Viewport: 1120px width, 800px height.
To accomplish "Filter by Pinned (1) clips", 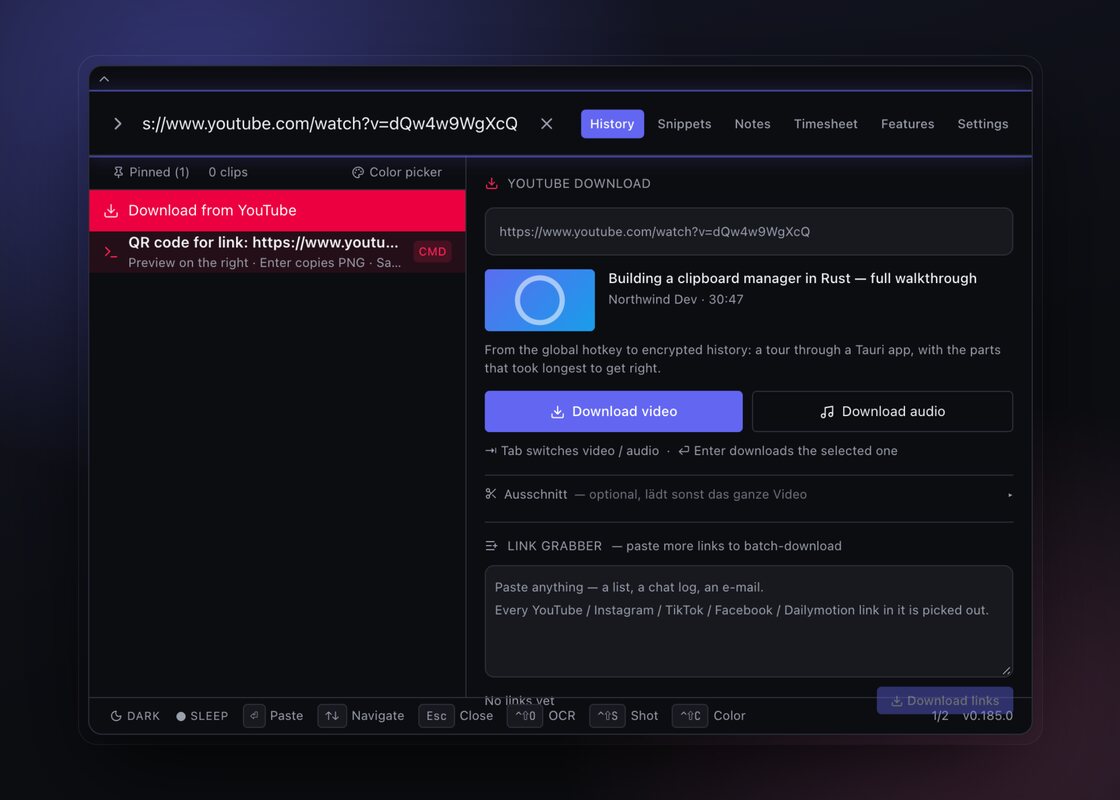I will coord(151,172).
